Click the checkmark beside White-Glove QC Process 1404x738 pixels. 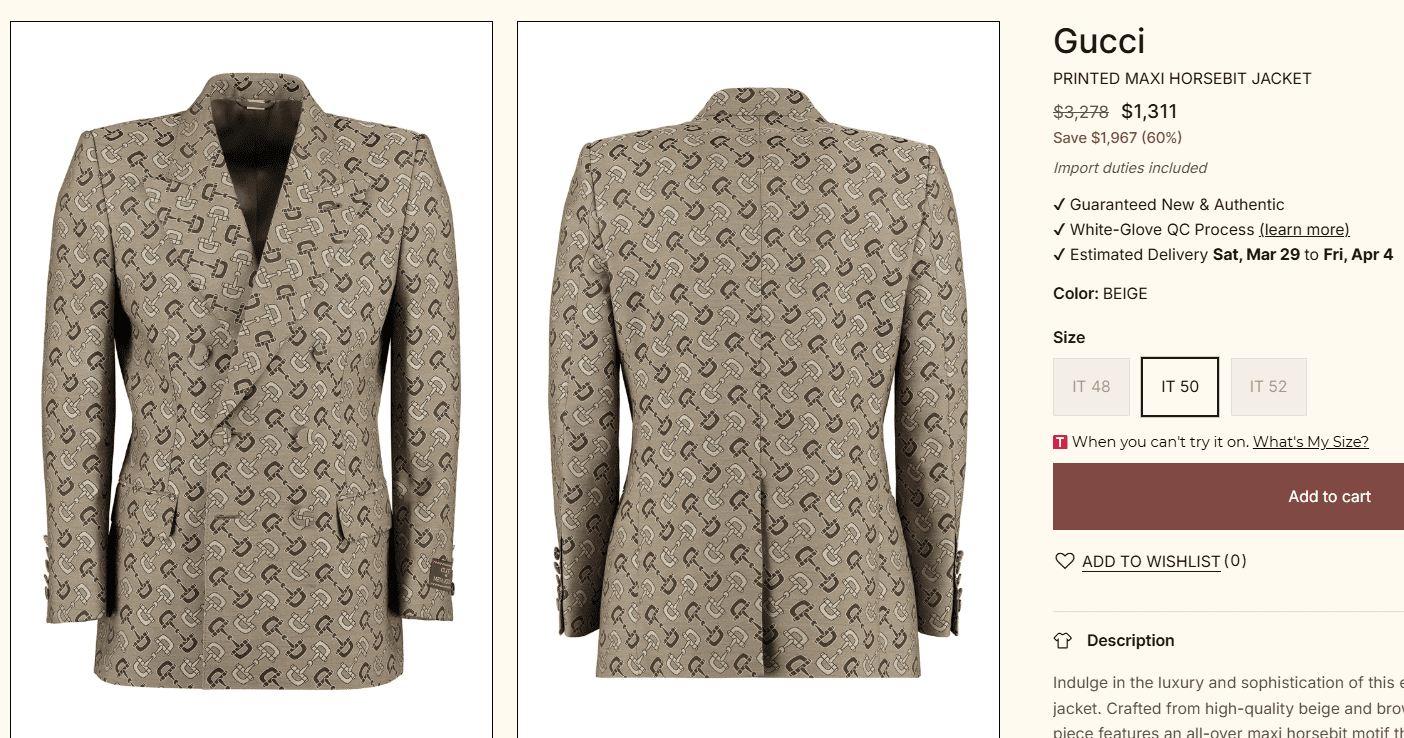1059,229
